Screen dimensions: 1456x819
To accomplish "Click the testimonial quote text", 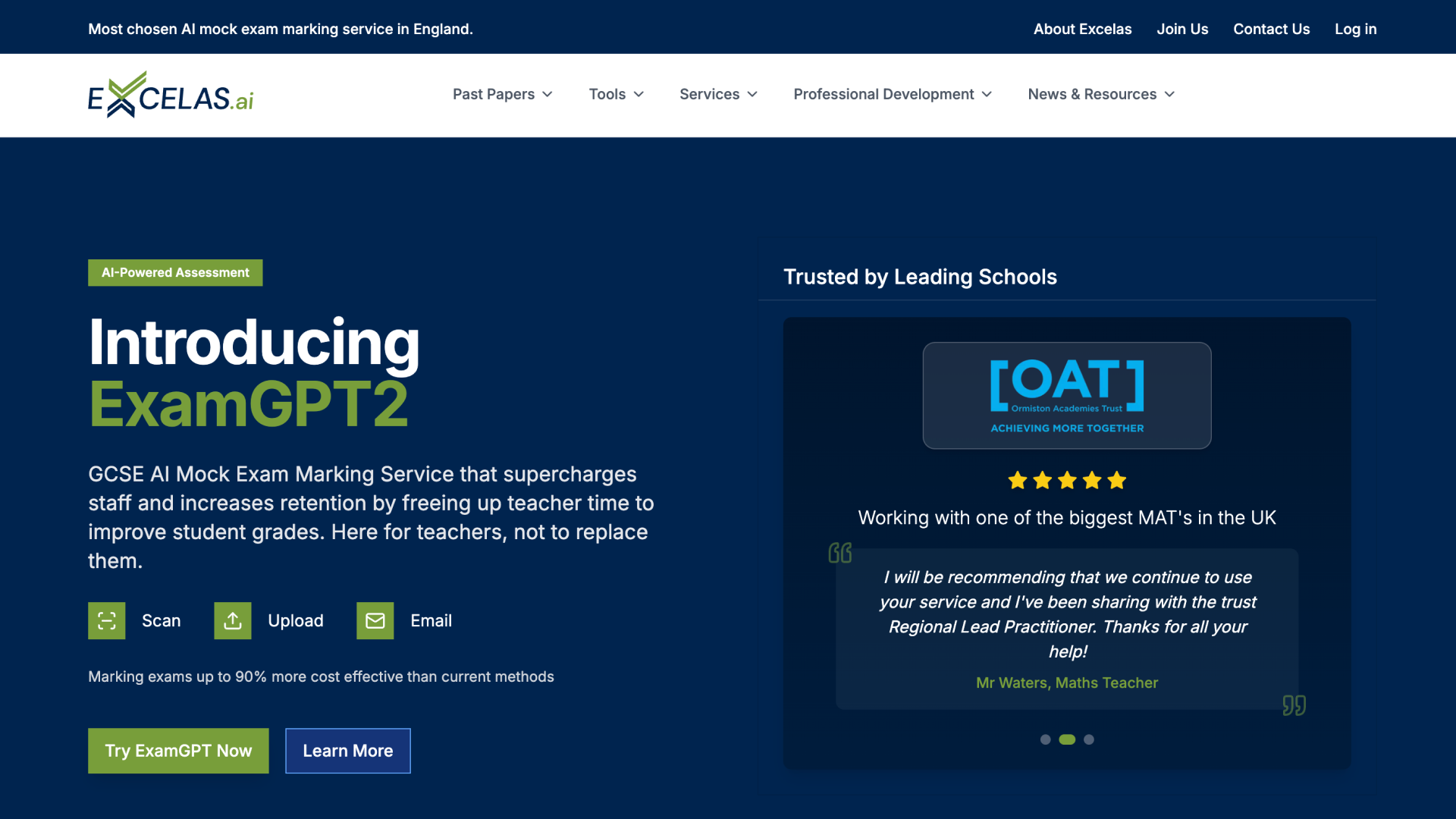I will click(x=1067, y=614).
